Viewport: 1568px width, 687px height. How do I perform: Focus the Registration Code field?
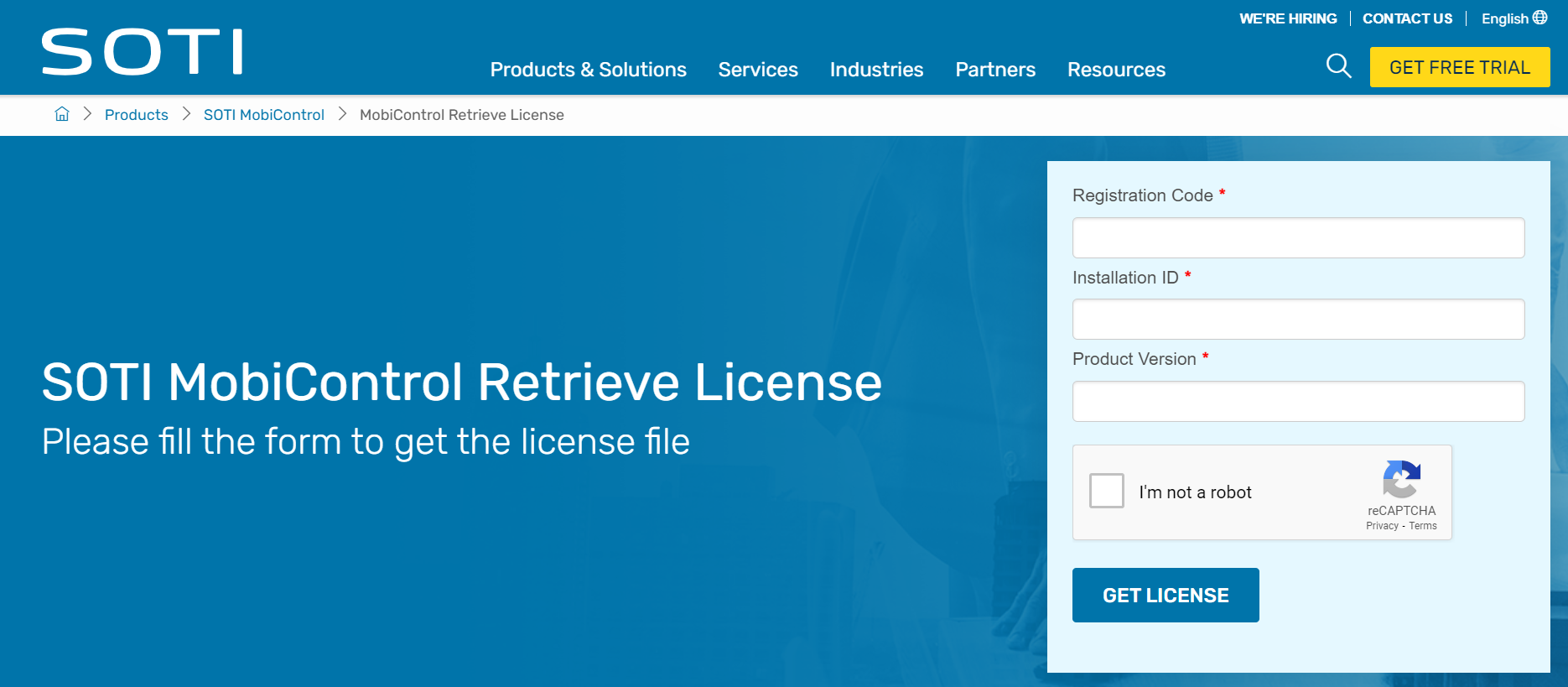(x=1298, y=238)
